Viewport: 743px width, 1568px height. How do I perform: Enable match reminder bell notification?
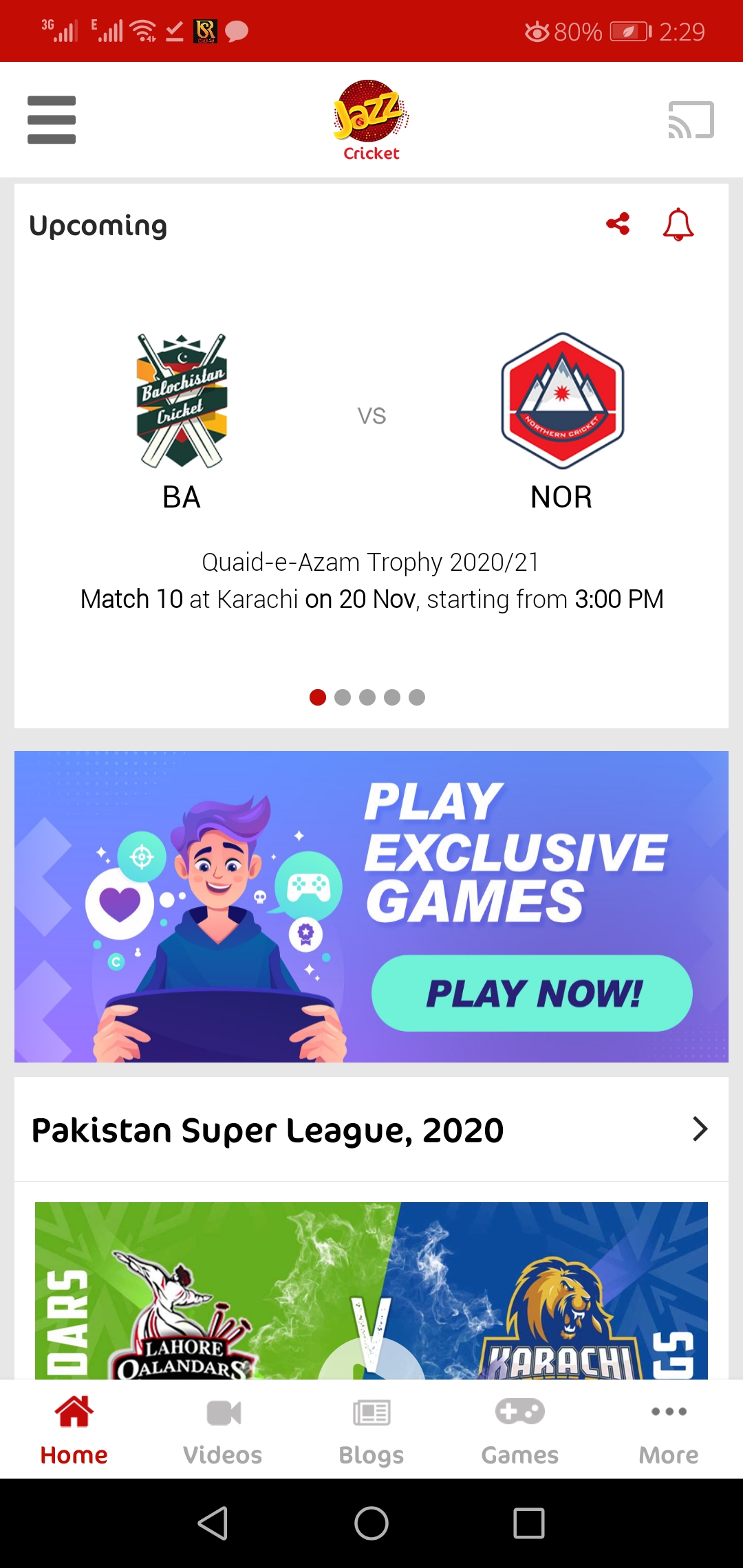678,224
